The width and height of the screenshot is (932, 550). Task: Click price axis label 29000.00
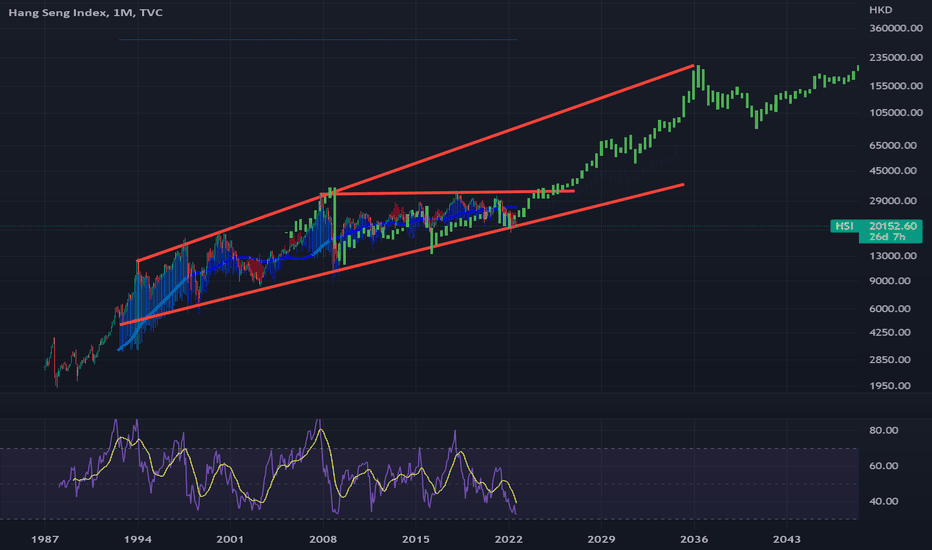point(893,201)
